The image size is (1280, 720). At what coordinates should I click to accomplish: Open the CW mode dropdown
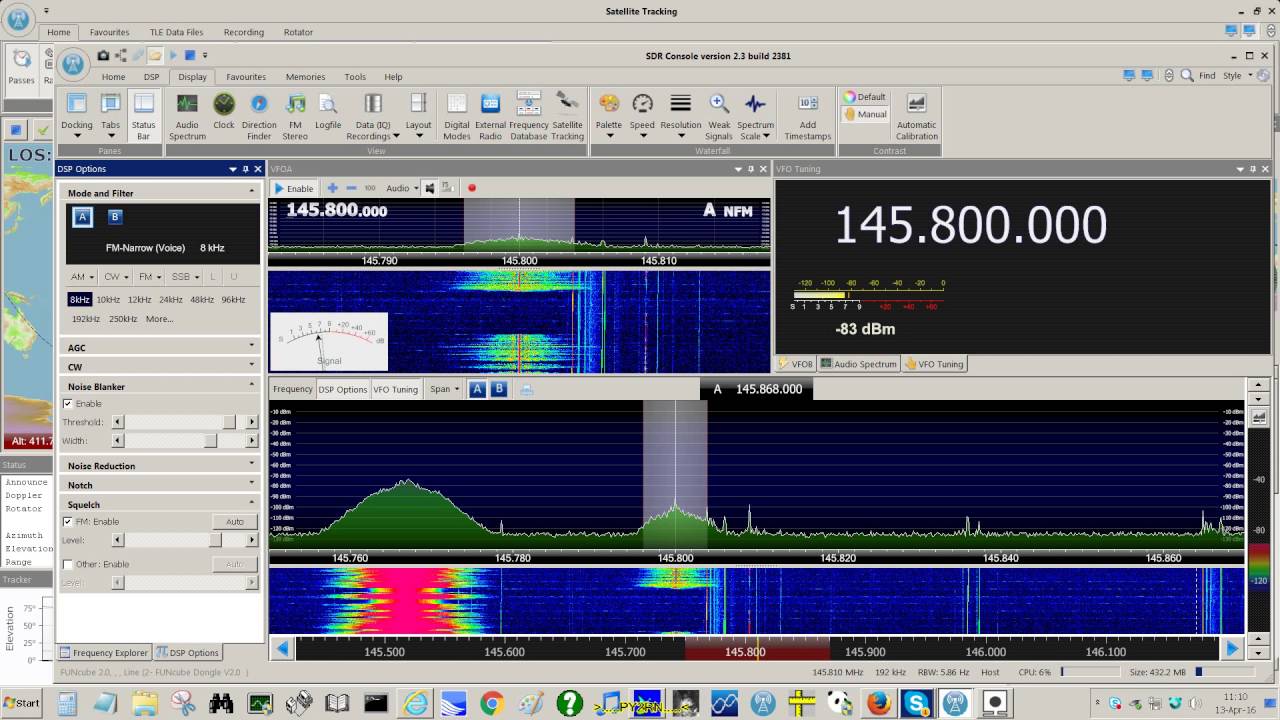(114, 277)
